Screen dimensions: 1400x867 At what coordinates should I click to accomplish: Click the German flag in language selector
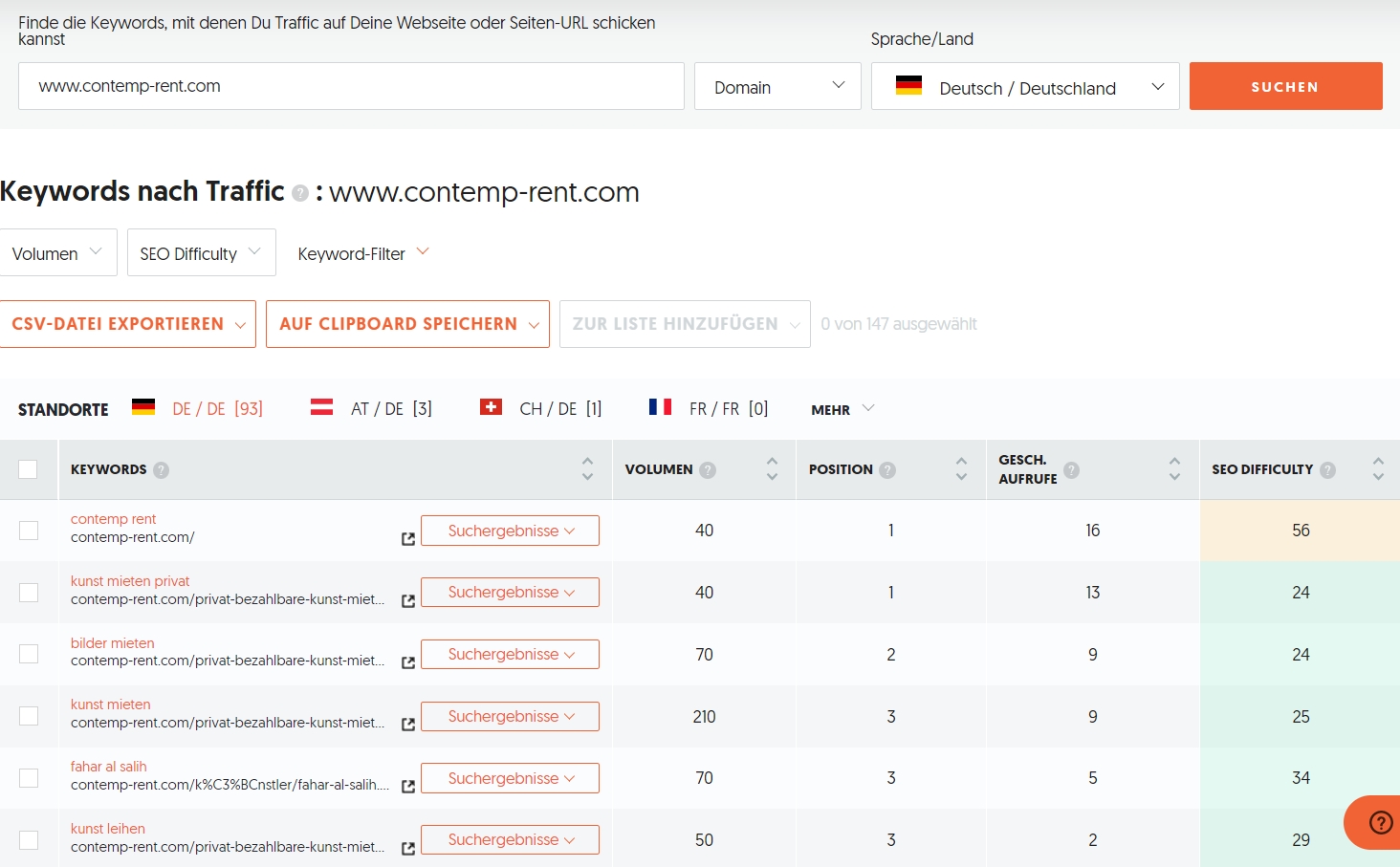[908, 85]
